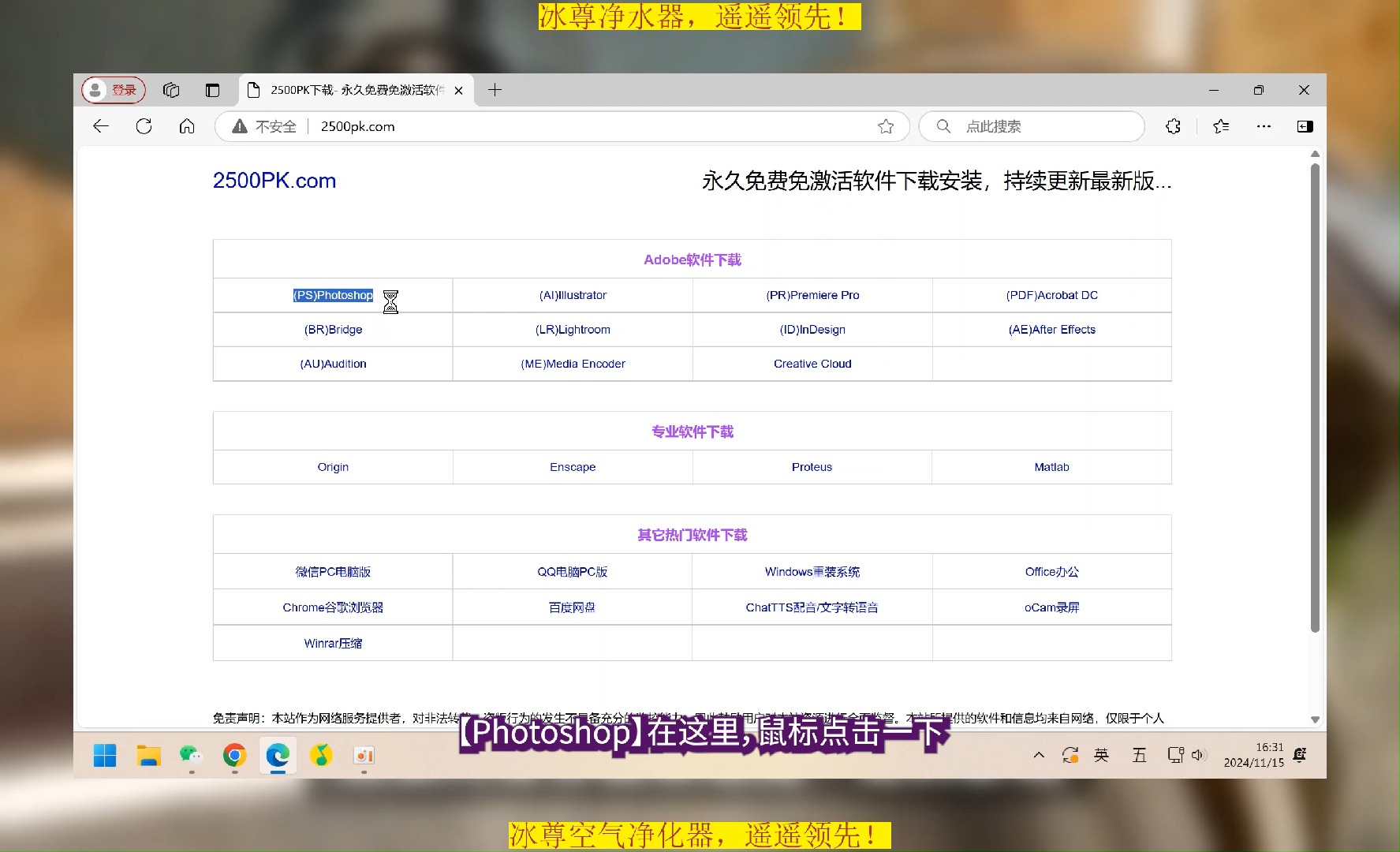The height and width of the screenshot is (852, 1400).
Task: Open the (AI)Illustrator download link
Action: (573, 295)
